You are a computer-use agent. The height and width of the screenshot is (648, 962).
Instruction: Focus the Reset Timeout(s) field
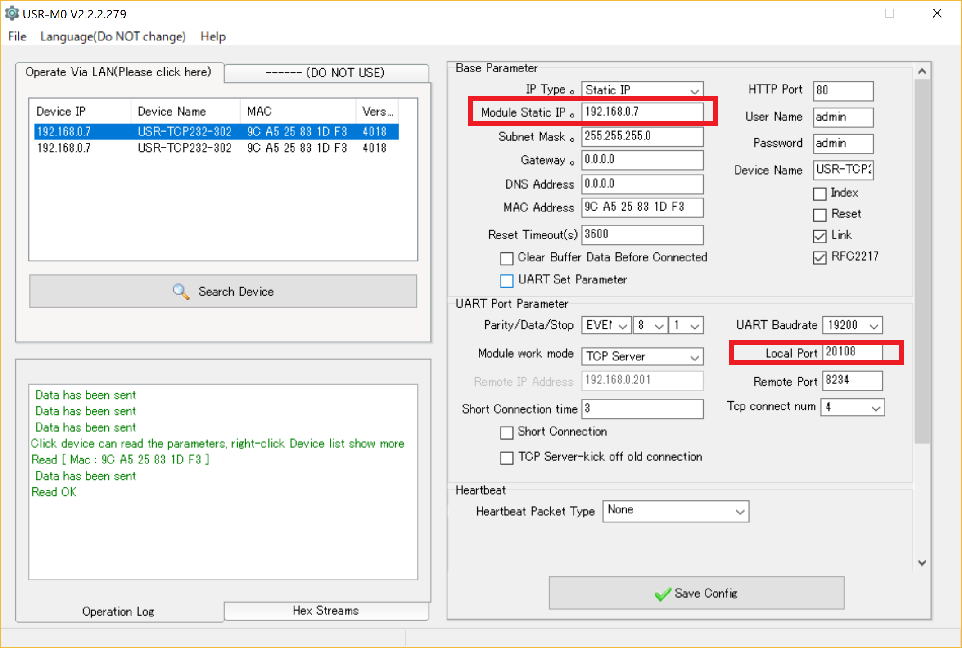point(642,234)
